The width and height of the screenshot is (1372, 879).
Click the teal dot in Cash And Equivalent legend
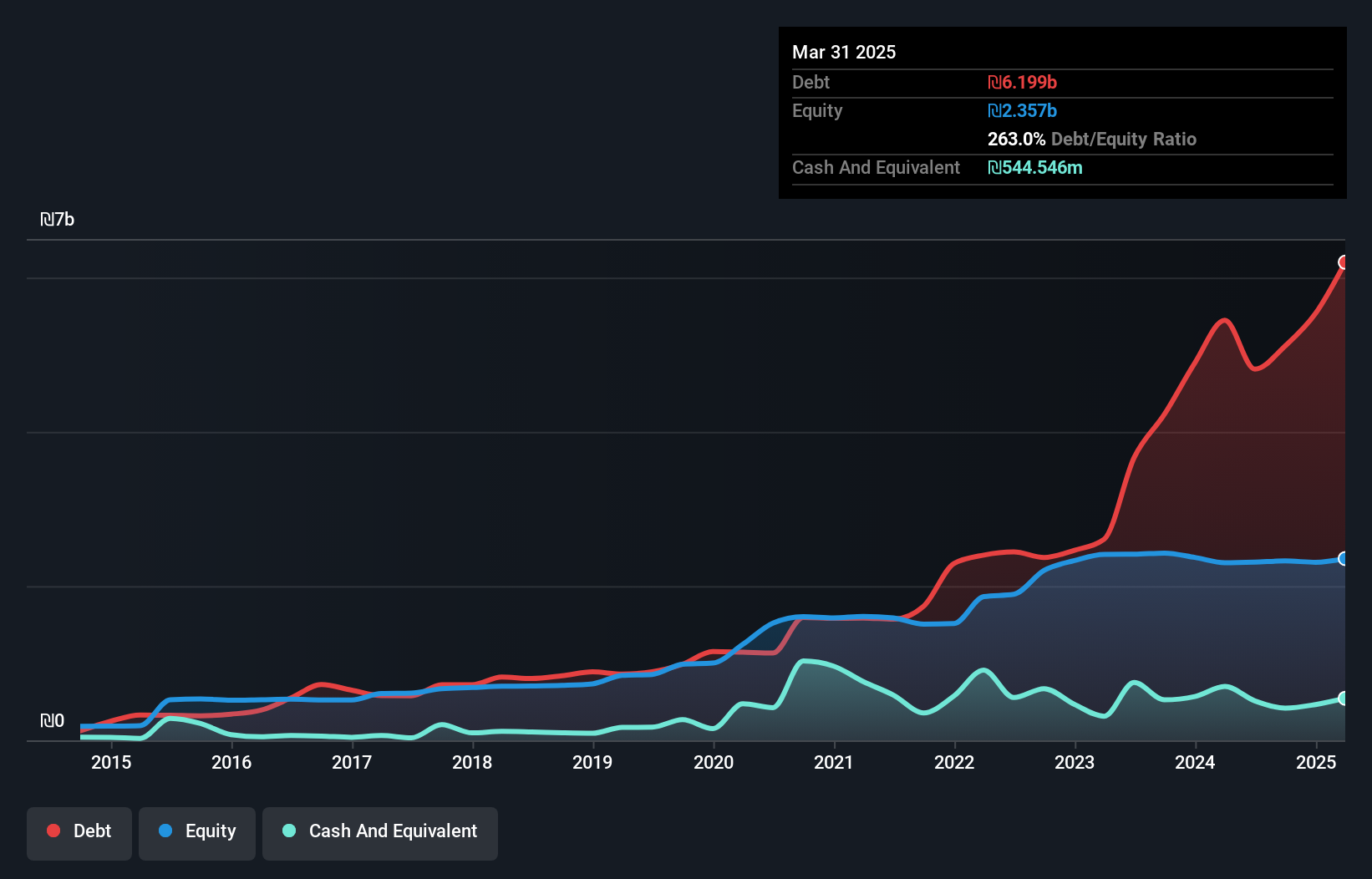[x=287, y=830]
